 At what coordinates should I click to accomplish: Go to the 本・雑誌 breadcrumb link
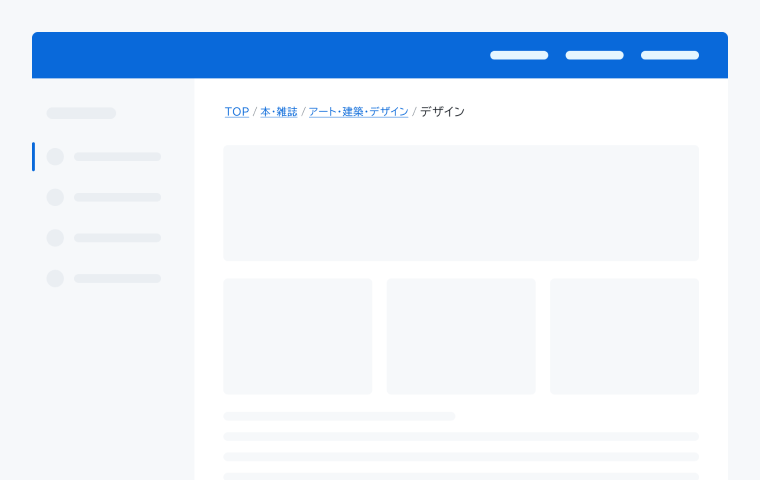pos(279,112)
